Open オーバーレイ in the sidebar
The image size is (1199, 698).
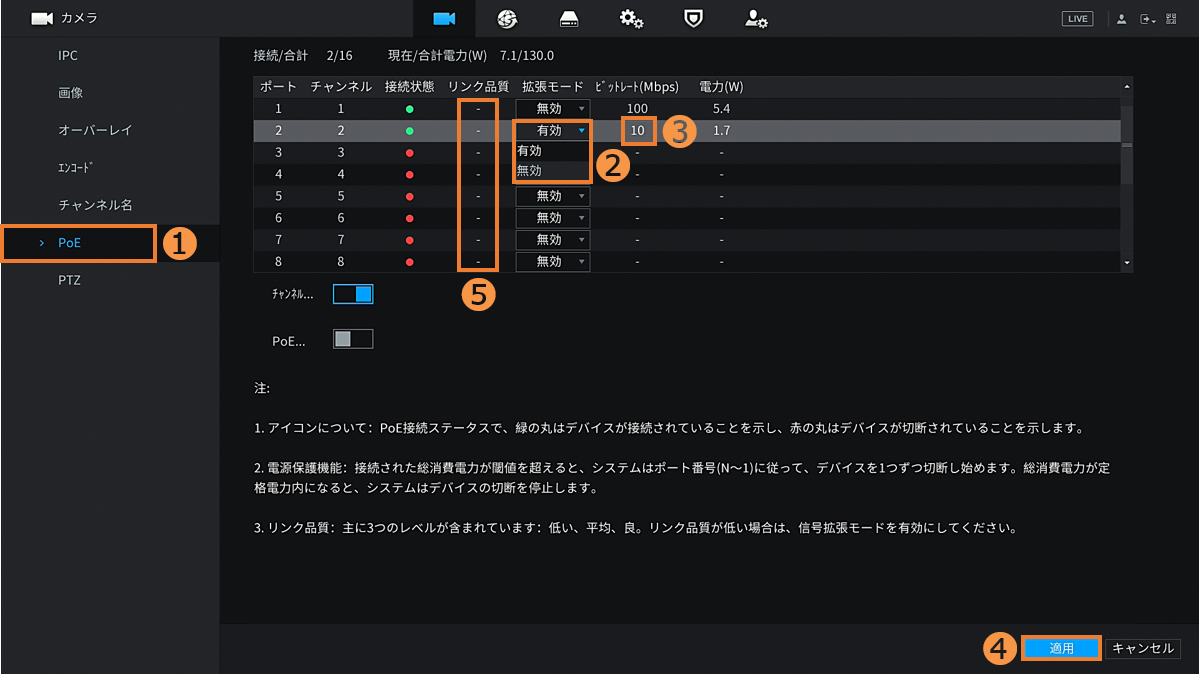click(x=95, y=130)
